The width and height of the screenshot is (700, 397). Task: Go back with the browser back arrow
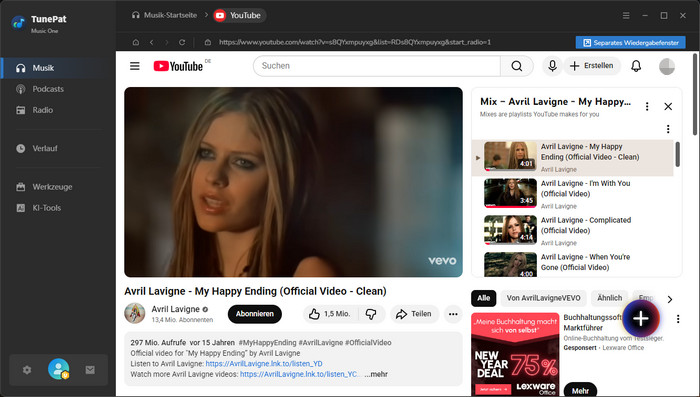(151, 42)
